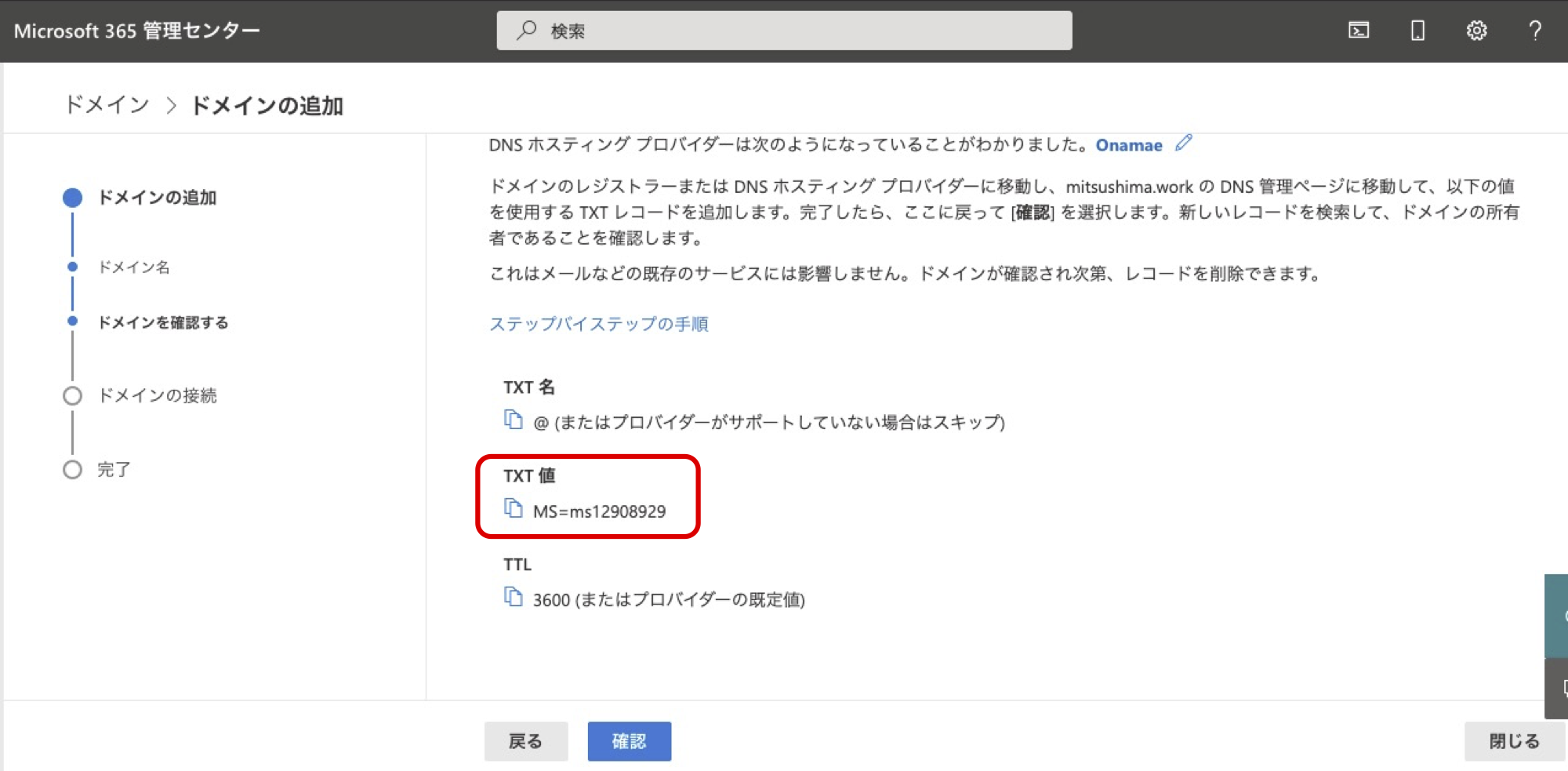
Task: Select the ドメインの接続 step
Action: (x=157, y=395)
